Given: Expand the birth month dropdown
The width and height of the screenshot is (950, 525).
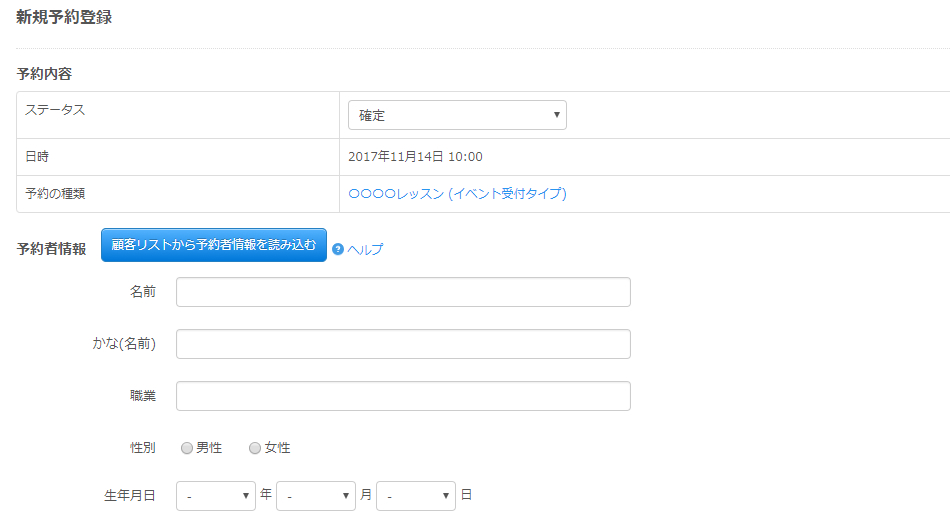Looking at the screenshot, I should click(x=316, y=496).
